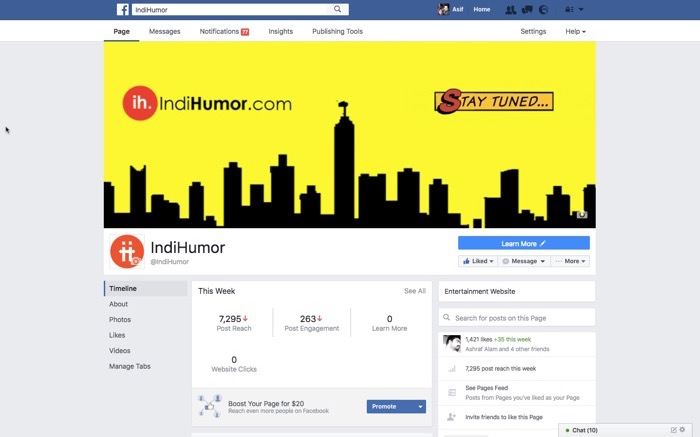Click the invite friends person icon
The height and width of the screenshot is (437, 700).
(451, 417)
